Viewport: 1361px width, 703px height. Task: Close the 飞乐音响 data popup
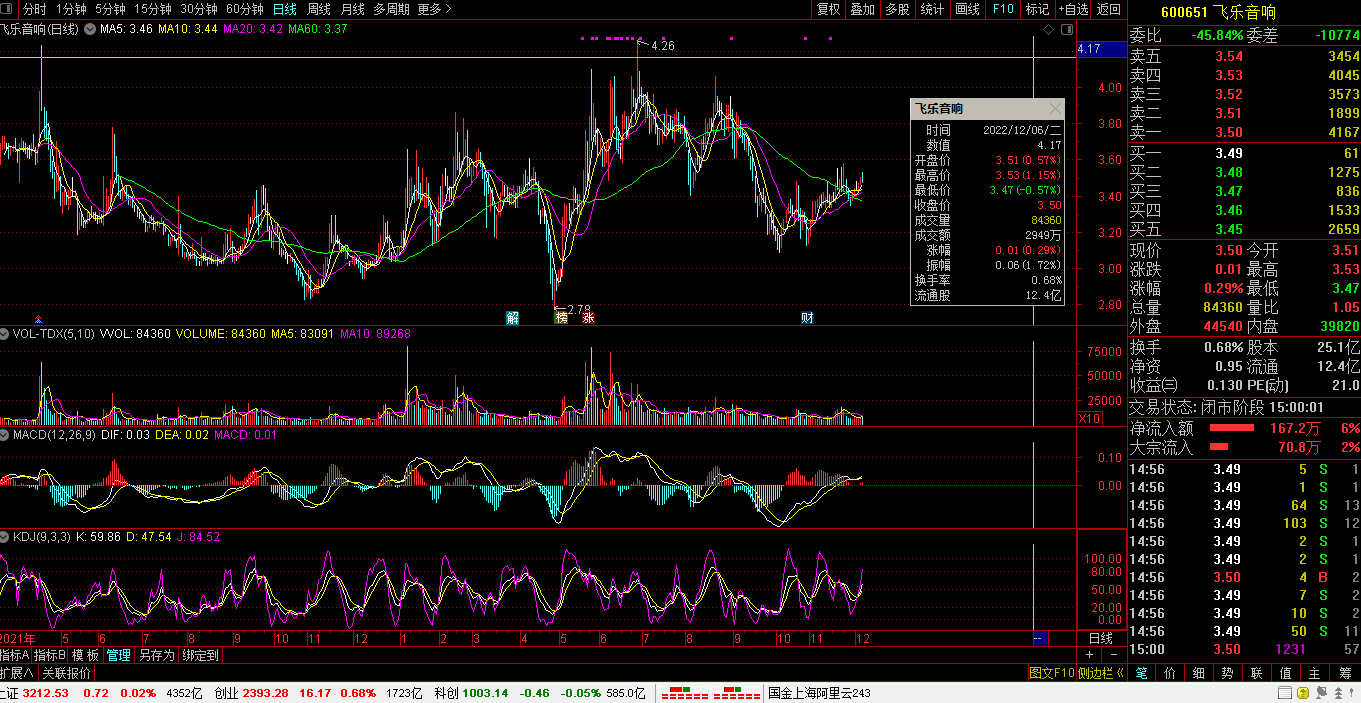1055,109
